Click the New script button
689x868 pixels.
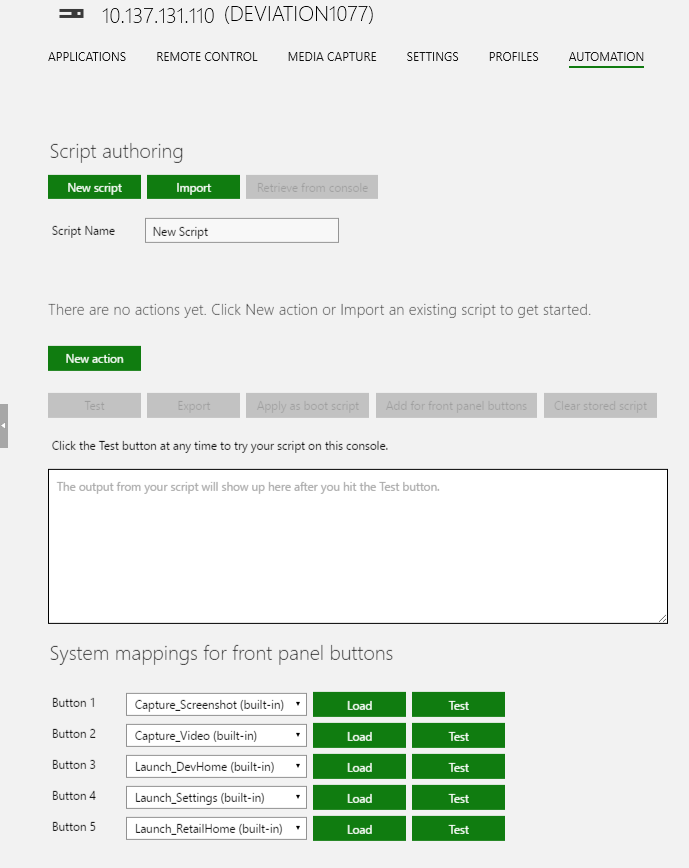[x=95, y=187]
